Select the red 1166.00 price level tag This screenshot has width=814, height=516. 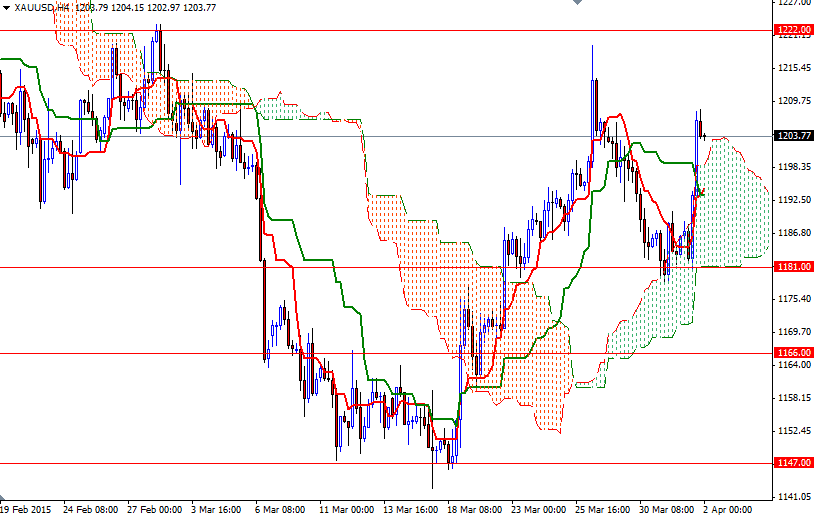tap(793, 353)
